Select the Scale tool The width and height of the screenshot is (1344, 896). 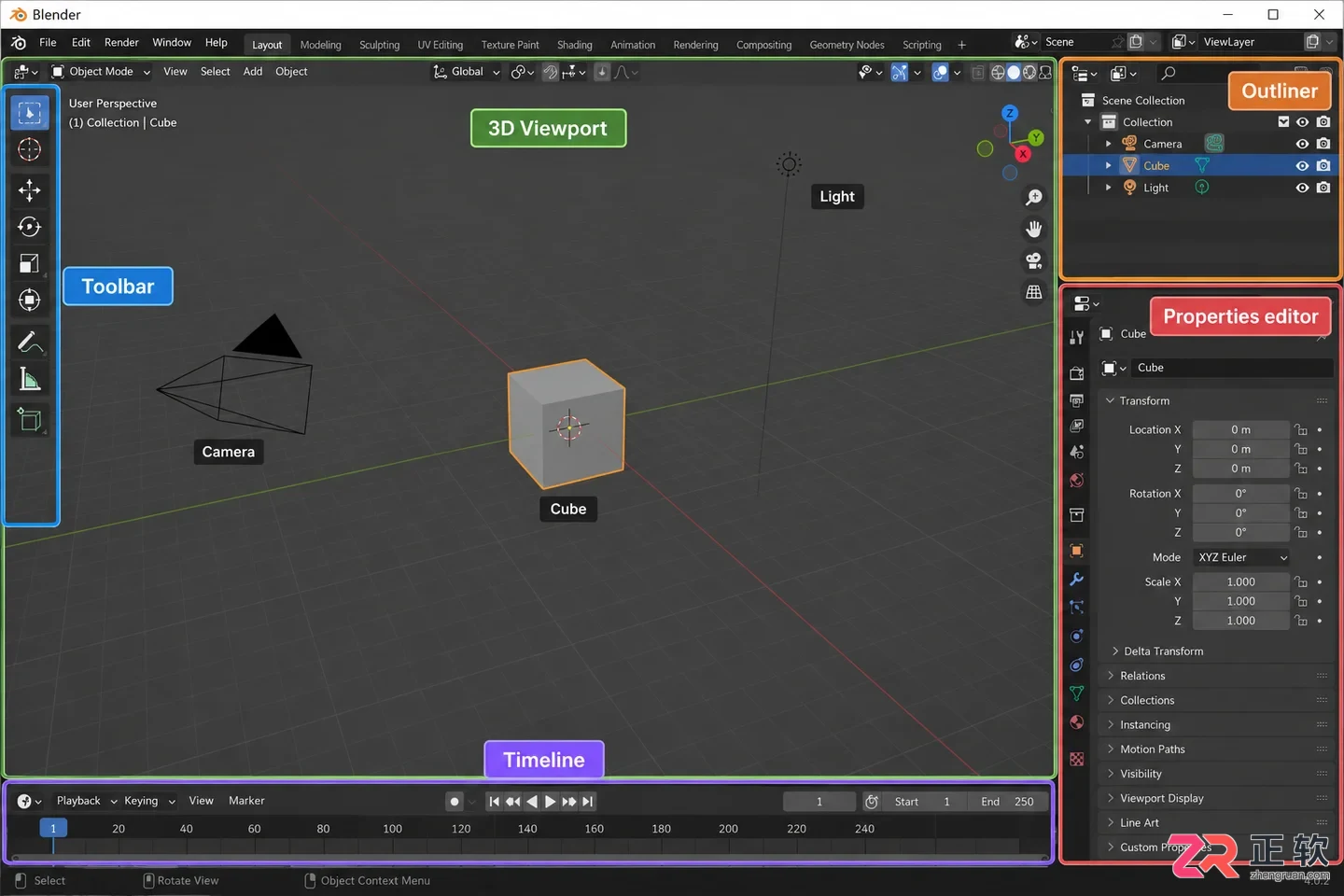click(30, 263)
